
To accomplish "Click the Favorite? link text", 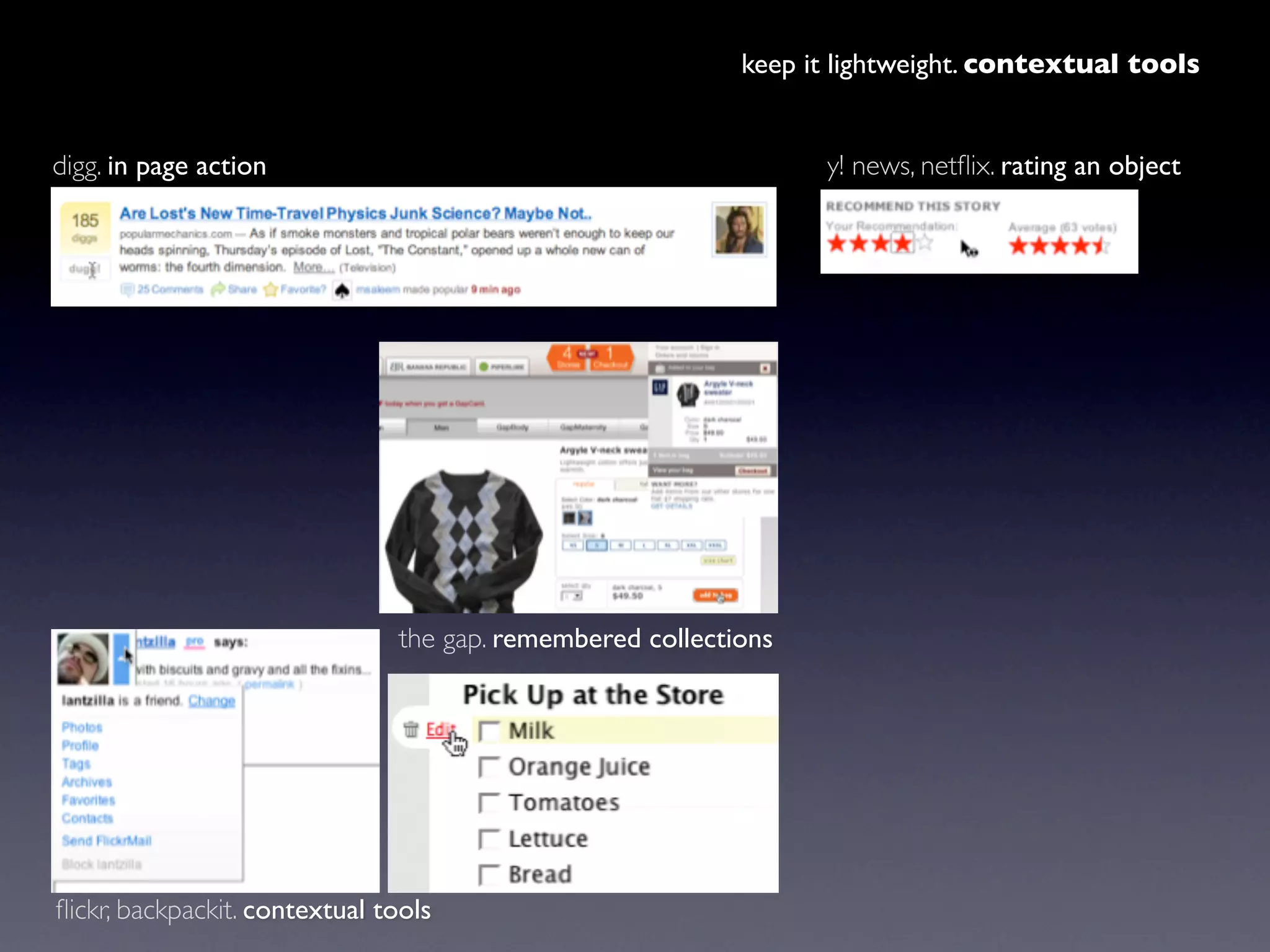I will coord(303,289).
